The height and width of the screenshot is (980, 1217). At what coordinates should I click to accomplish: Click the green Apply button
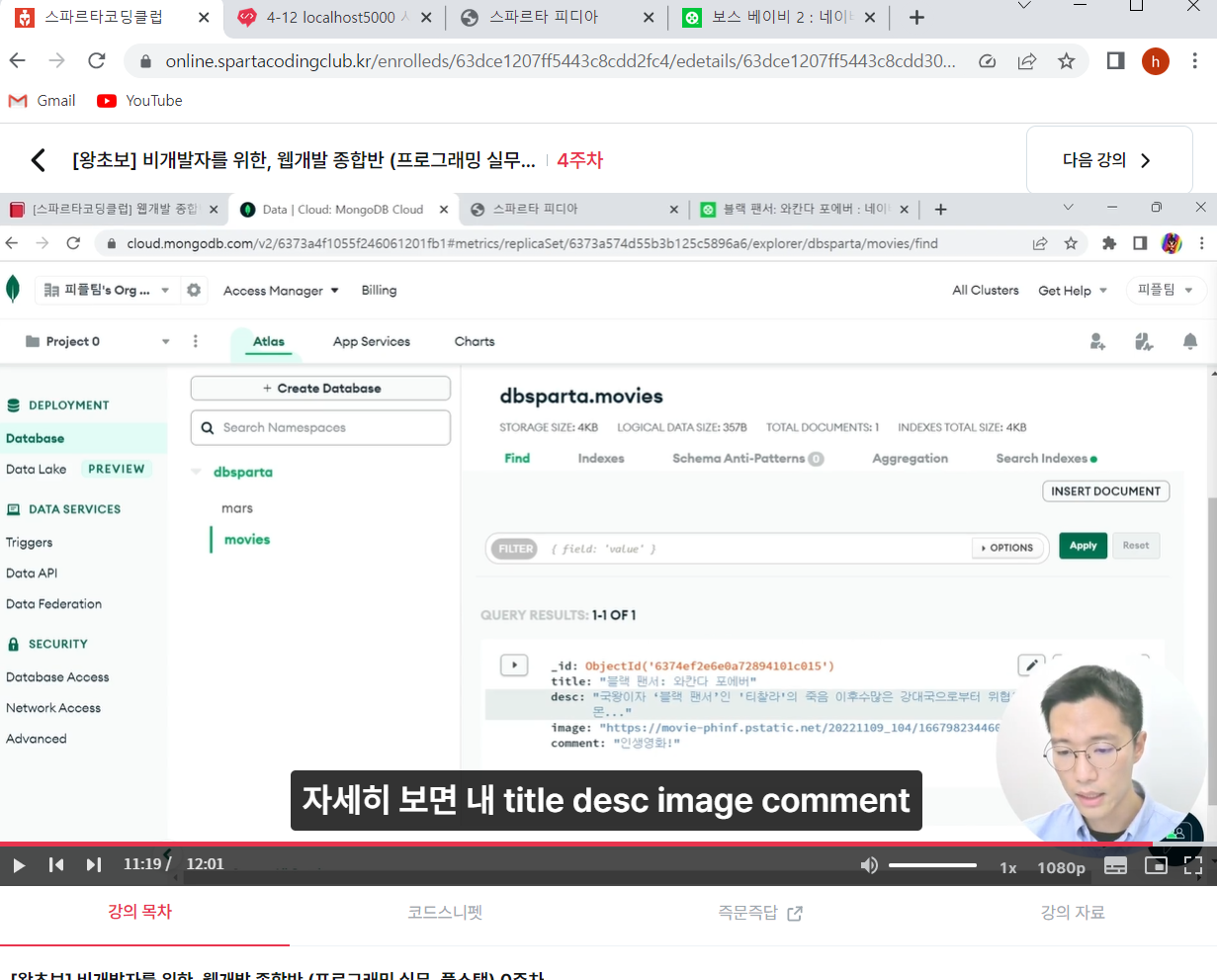(x=1083, y=546)
